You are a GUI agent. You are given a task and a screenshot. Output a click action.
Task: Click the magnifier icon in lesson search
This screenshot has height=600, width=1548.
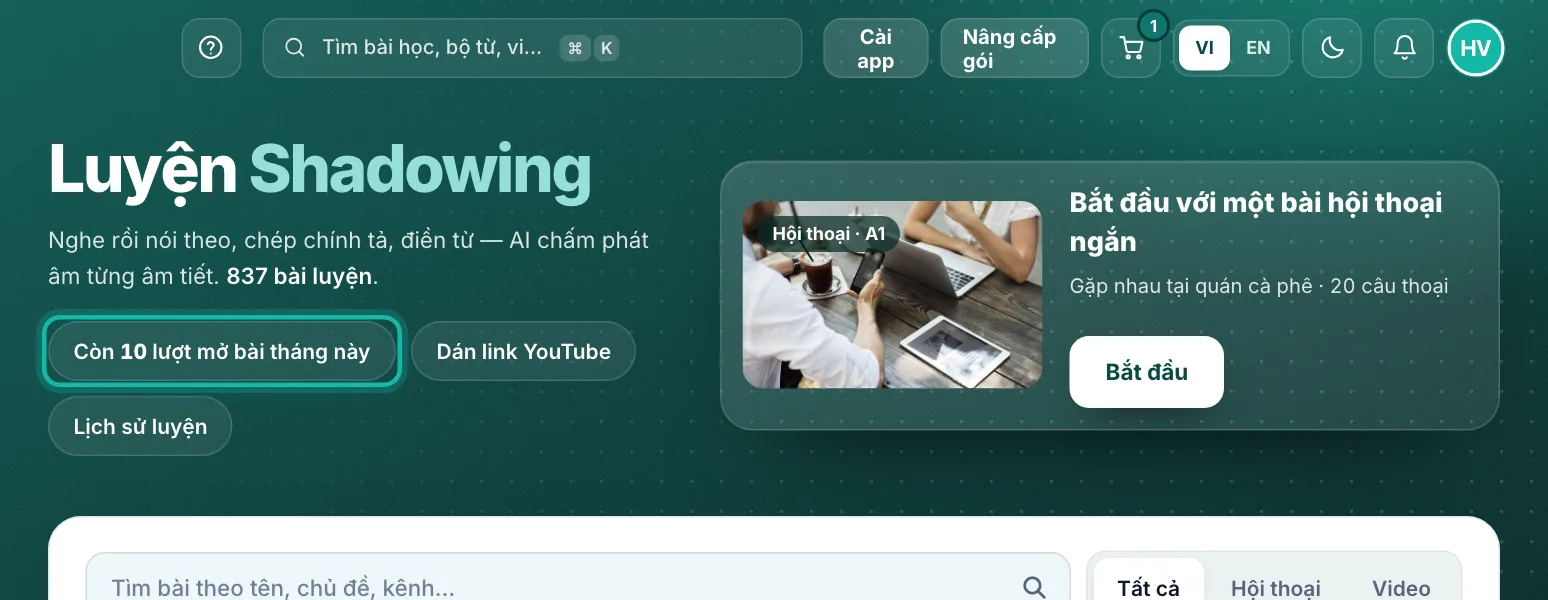pyautogui.click(x=1034, y=587)
